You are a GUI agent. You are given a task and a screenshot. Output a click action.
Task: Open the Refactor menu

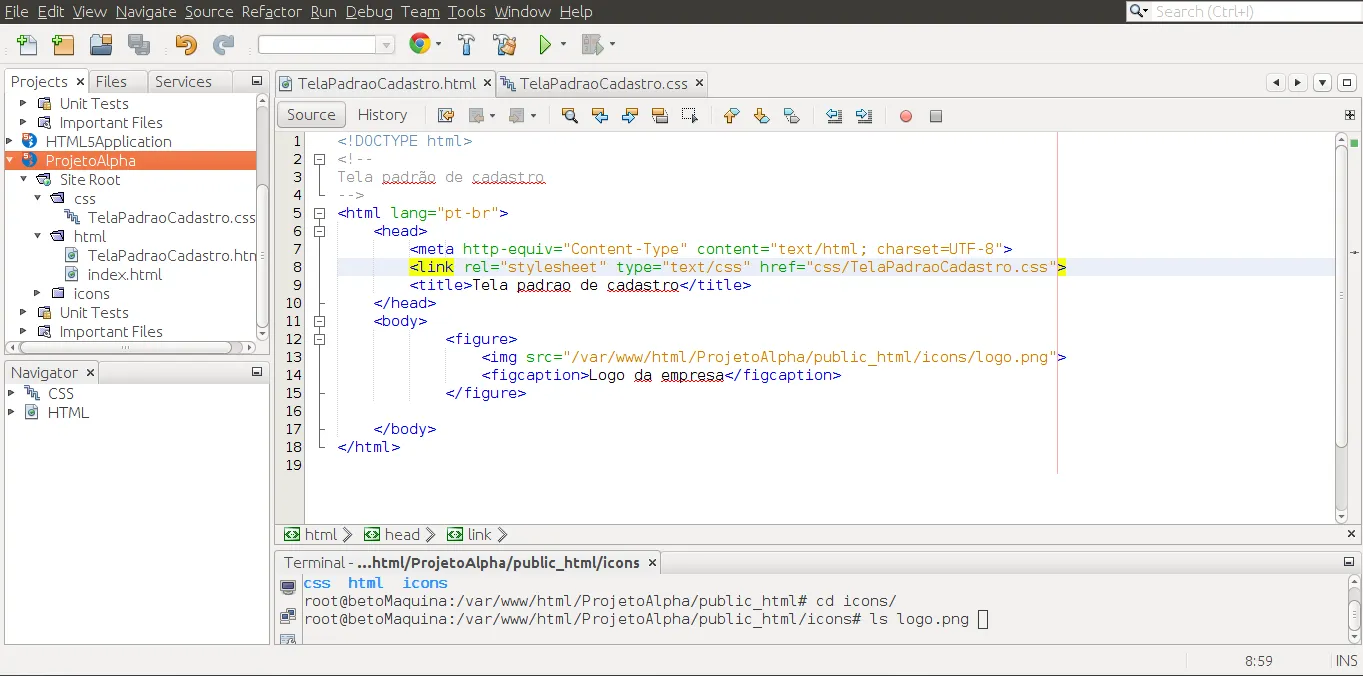pyautogui.click(x=271, y=12)
